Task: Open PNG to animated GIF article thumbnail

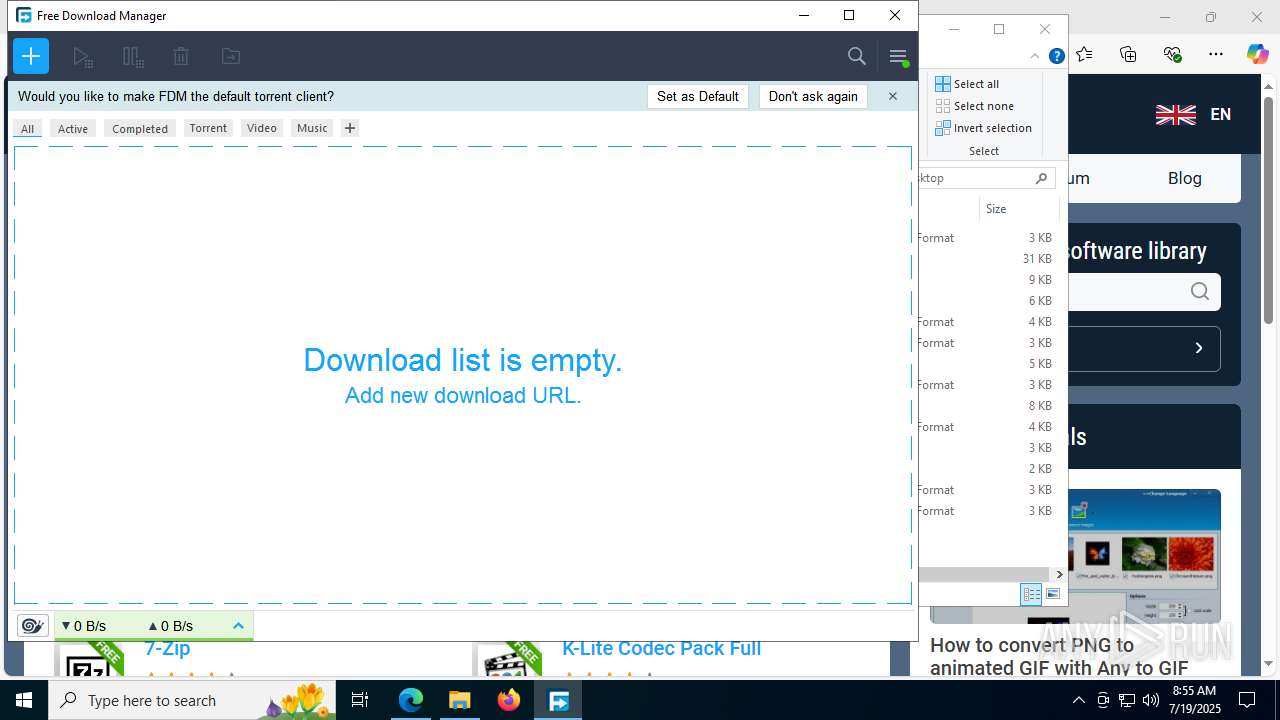Action: pos(1144,556)
